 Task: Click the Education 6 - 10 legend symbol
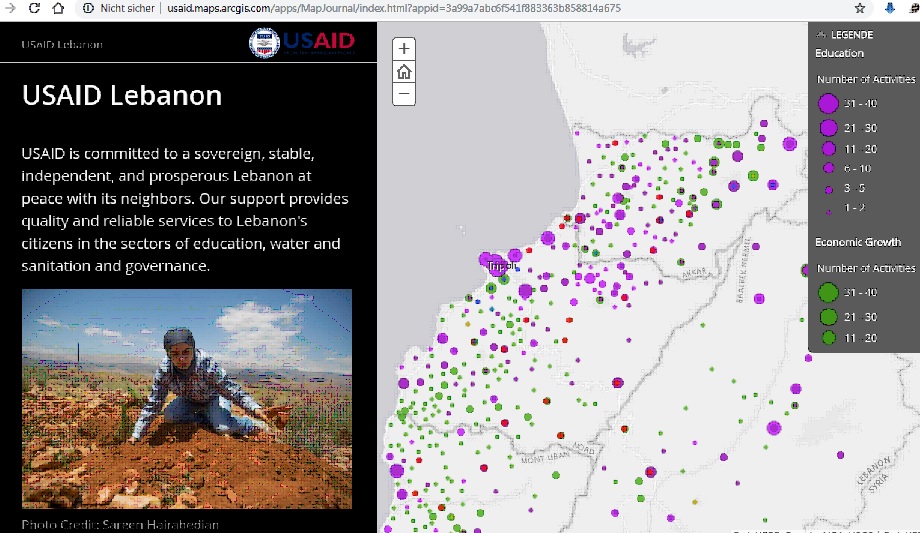828,168
